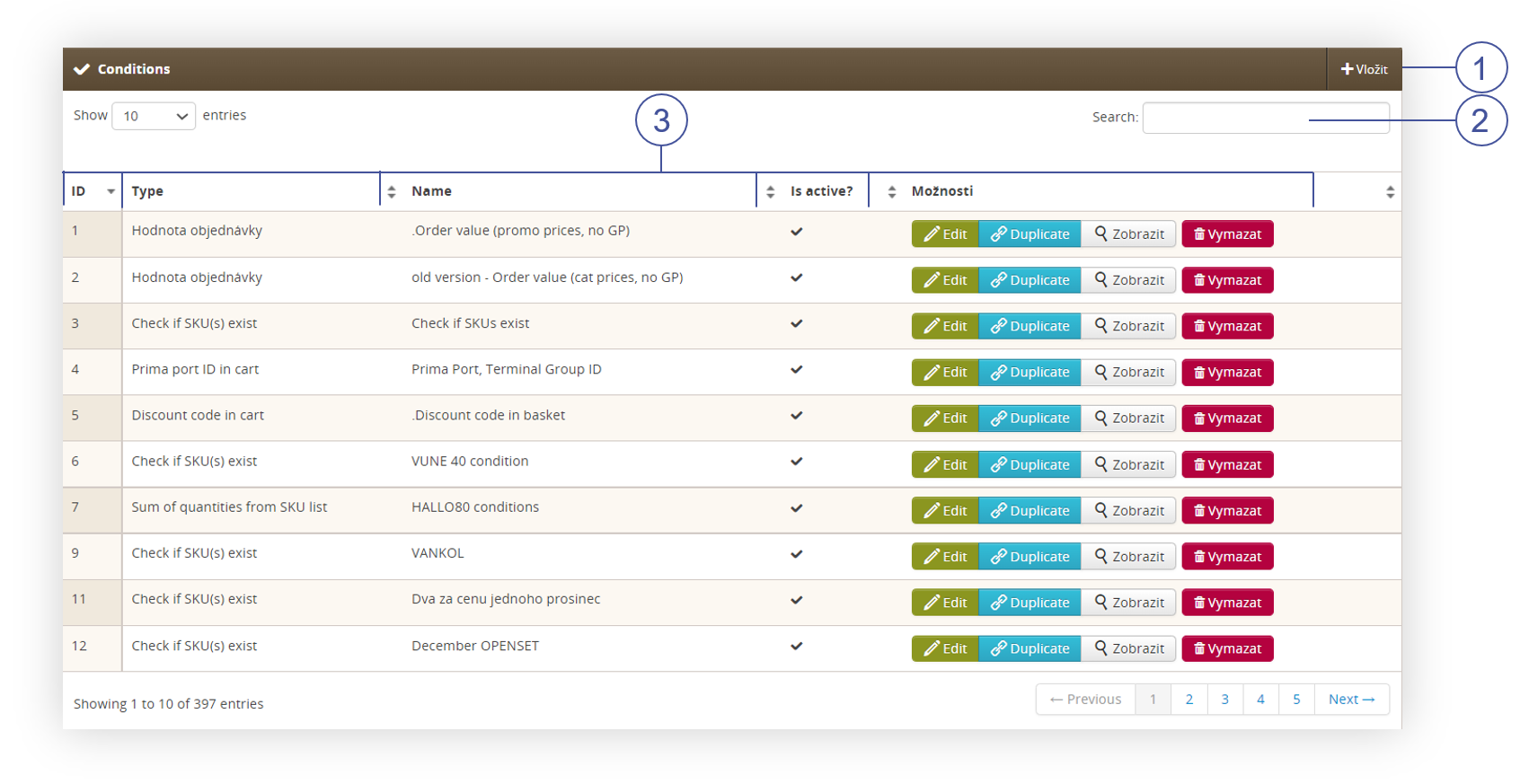Go to page 3 of results
This screenshot has width=1520, height=784.
click(x=1225, y=700)
